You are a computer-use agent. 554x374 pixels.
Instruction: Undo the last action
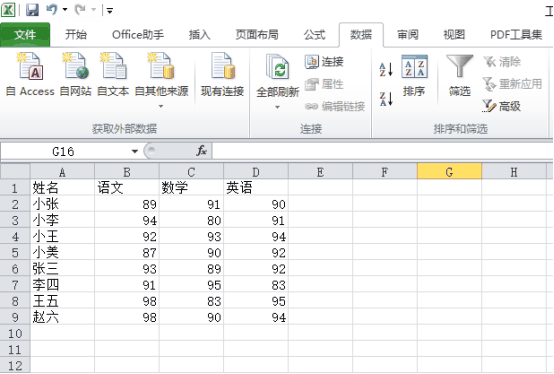tap(51, 10)
